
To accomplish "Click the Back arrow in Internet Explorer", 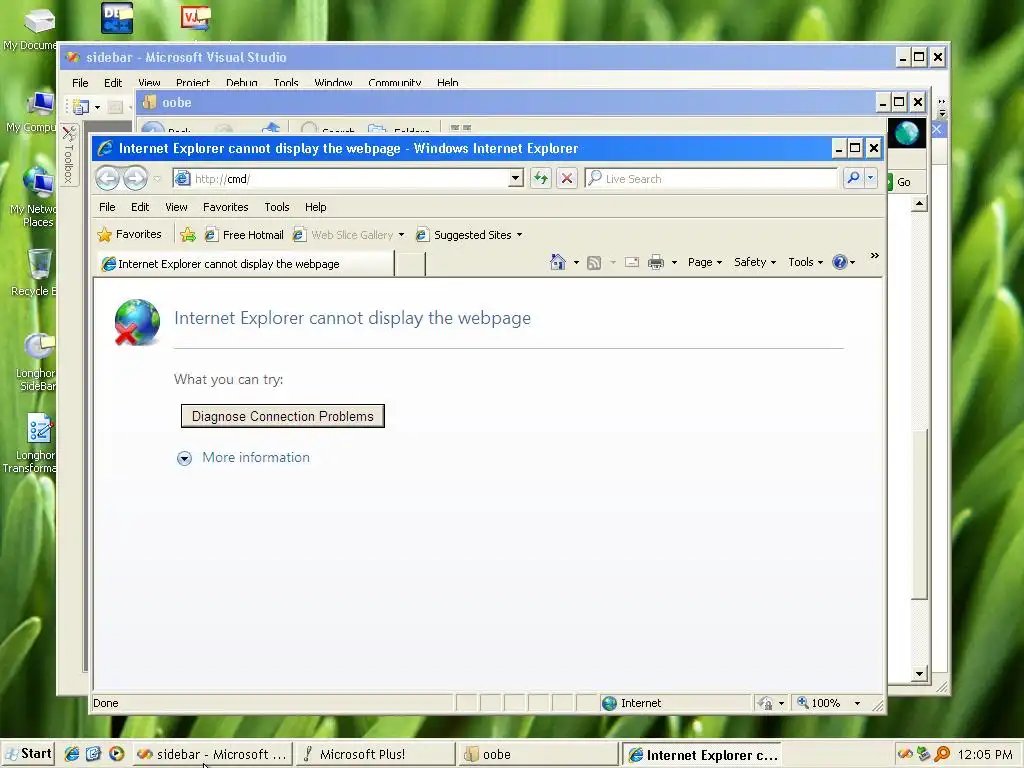I will pos(108,178).
